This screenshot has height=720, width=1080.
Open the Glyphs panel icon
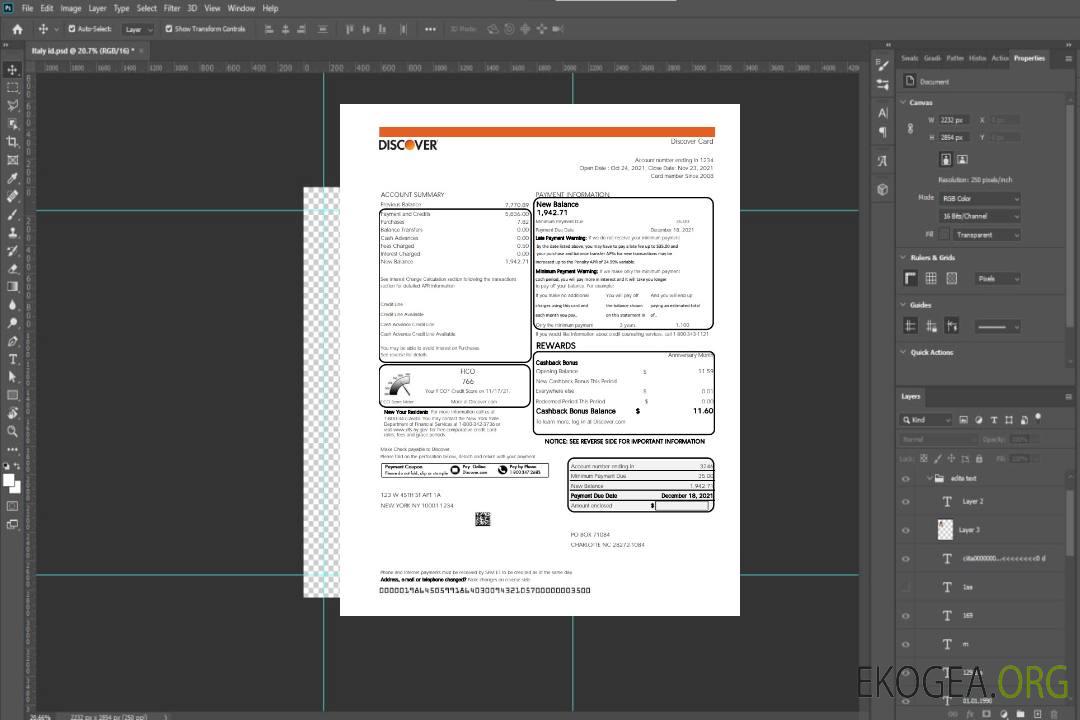[882, 161]
